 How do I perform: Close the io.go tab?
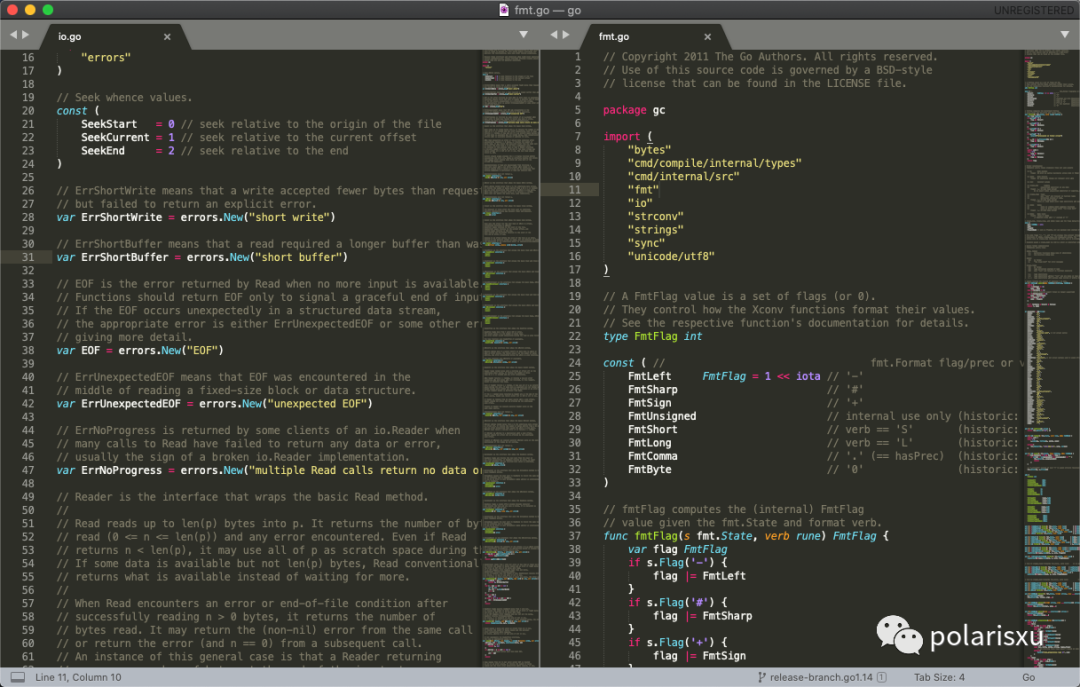pos(167,36)
